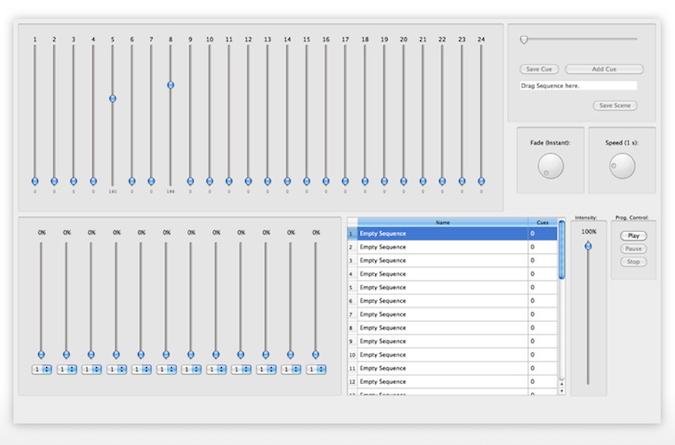Click the channel 6 fader handle
The height and width of the screenshot is (445, 675).
(132, 181)
